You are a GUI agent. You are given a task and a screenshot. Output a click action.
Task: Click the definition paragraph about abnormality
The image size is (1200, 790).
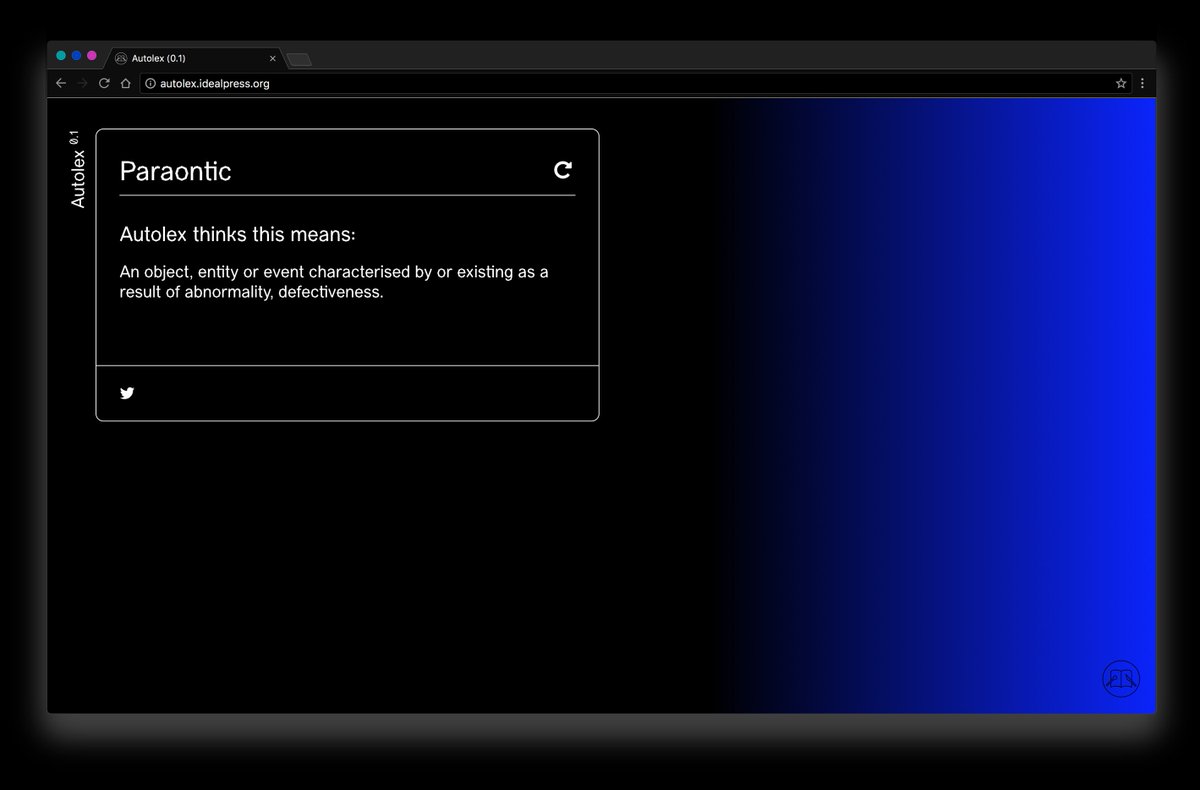(x=334, y=282)
